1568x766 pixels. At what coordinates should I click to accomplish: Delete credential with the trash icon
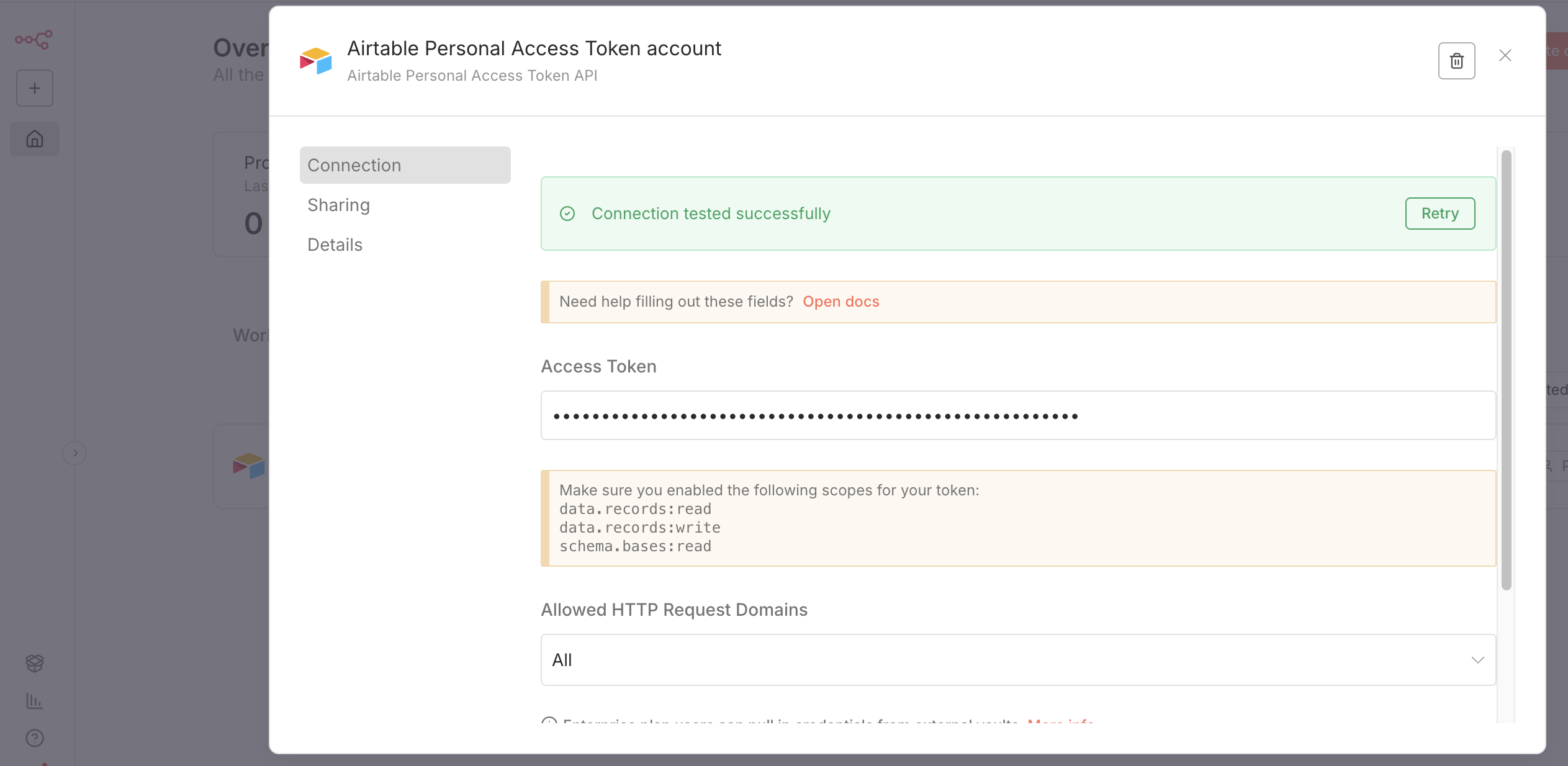pos(1456,61)
